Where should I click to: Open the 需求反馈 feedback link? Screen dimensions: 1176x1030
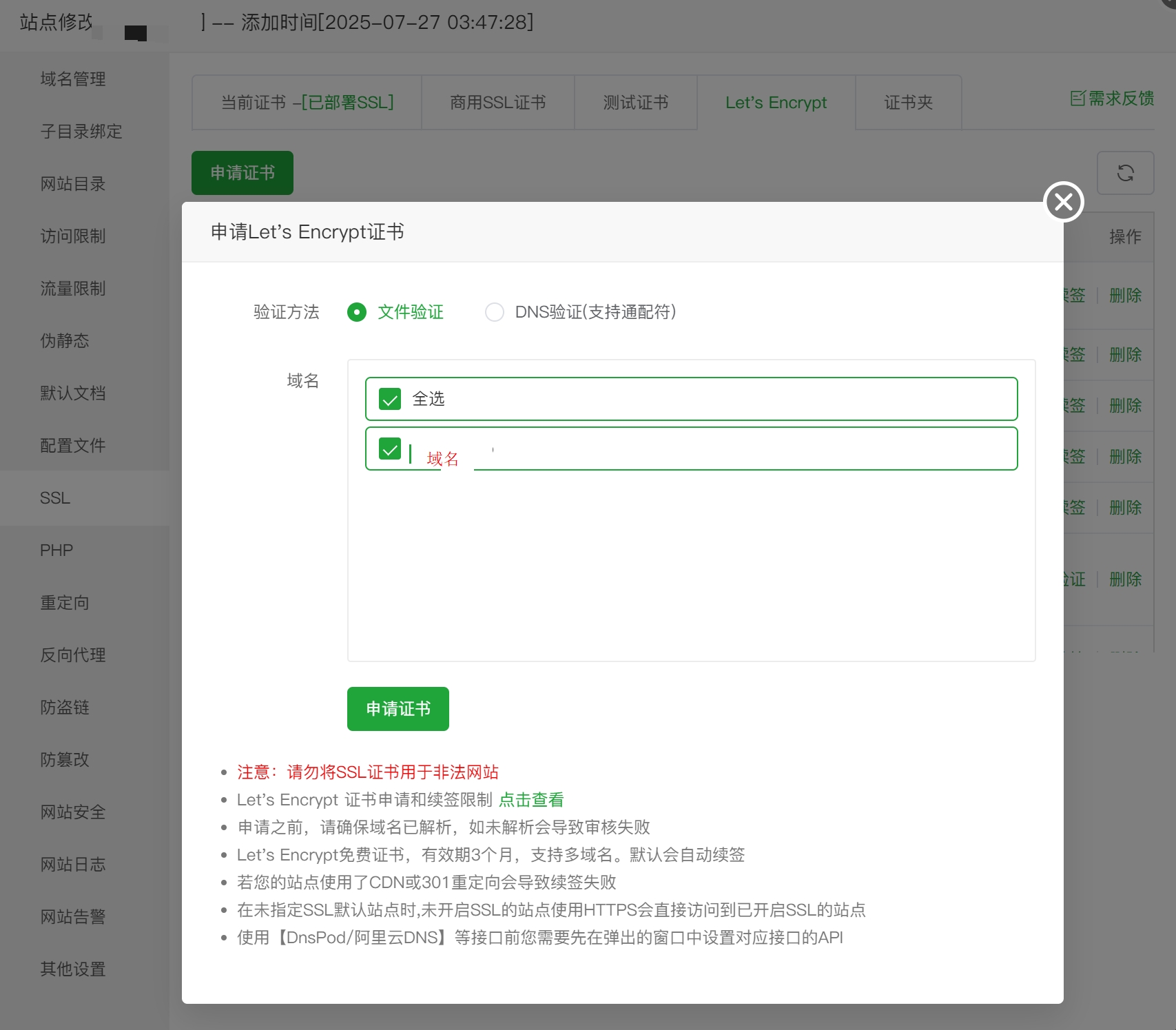tap(1112, 99)
